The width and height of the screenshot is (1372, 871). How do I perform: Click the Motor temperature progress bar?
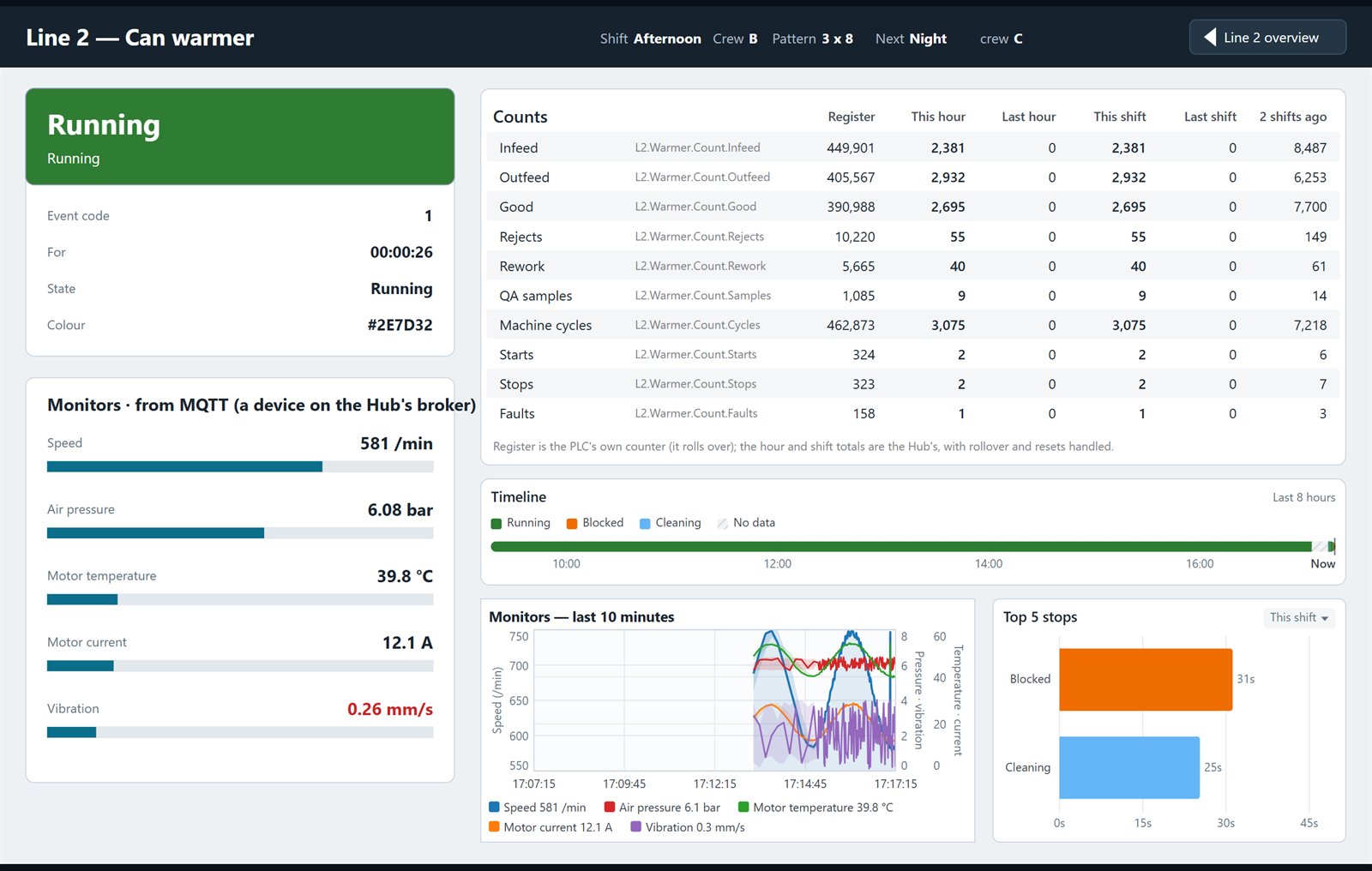[x=240, y=599]
